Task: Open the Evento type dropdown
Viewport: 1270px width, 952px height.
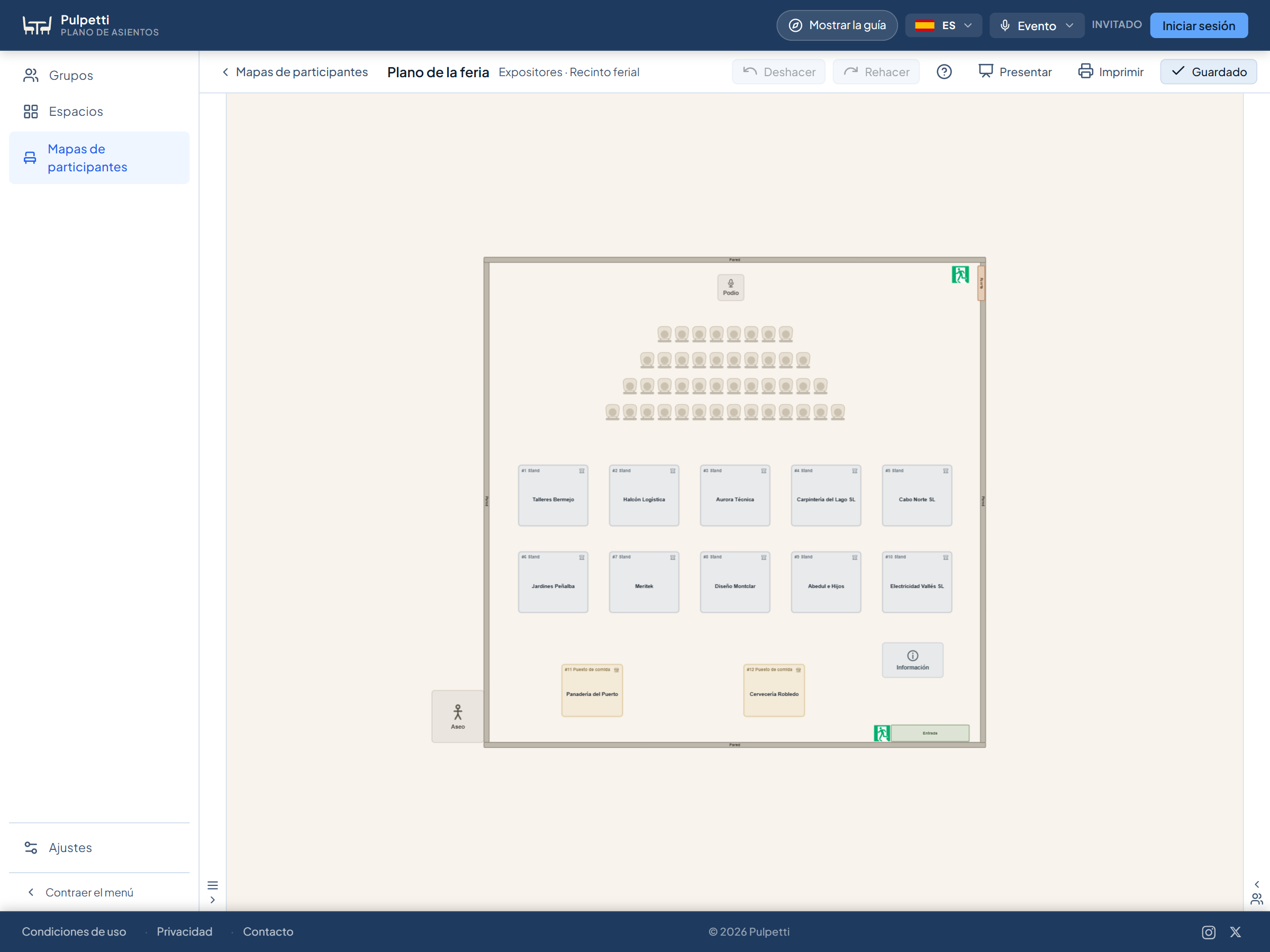Action: (1037, 25)
